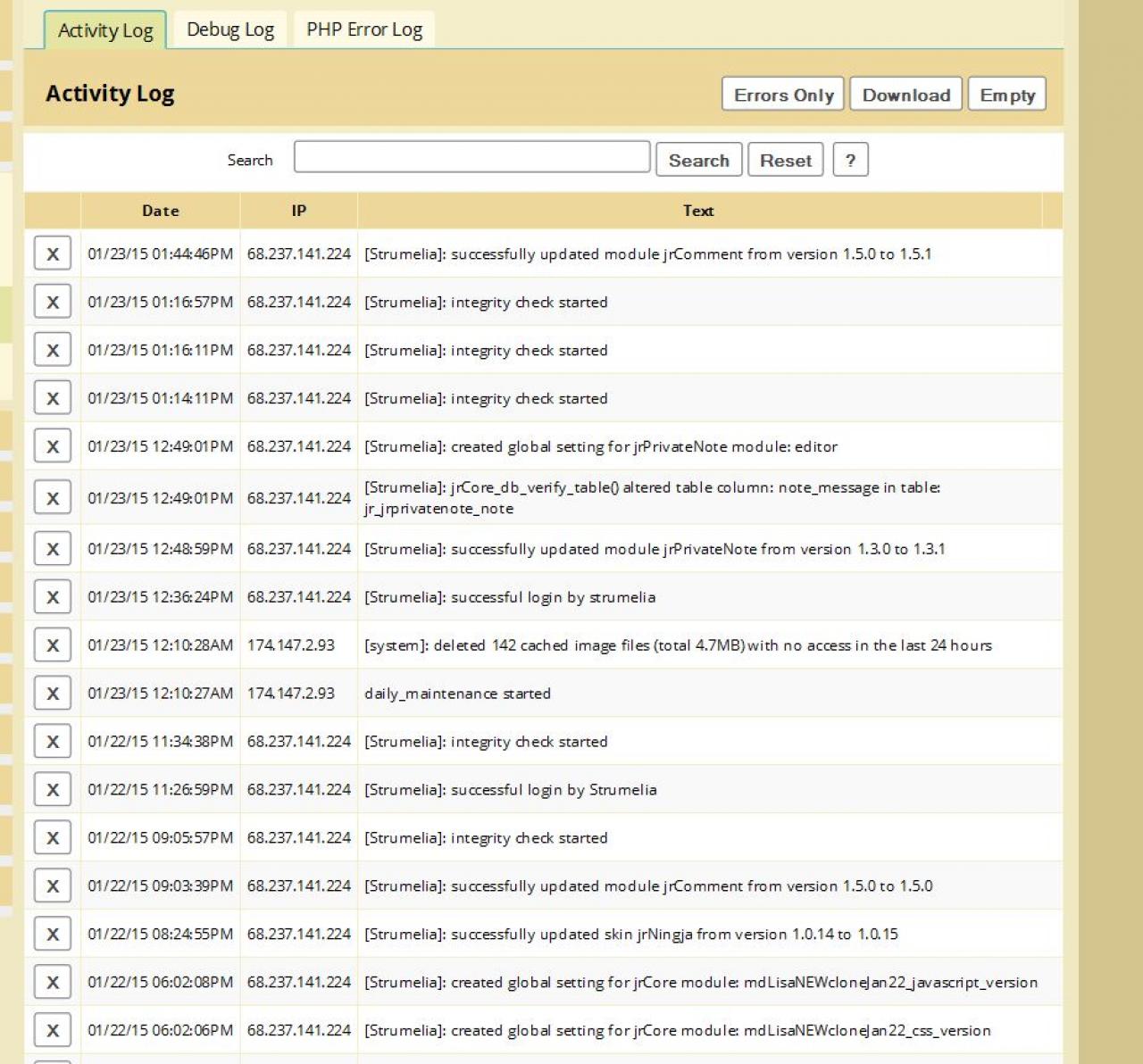Delete the 01/22/15 11:34:38PM integrity check entry
Screen dimensions: 1143x1064
click(x=53, y=742)
